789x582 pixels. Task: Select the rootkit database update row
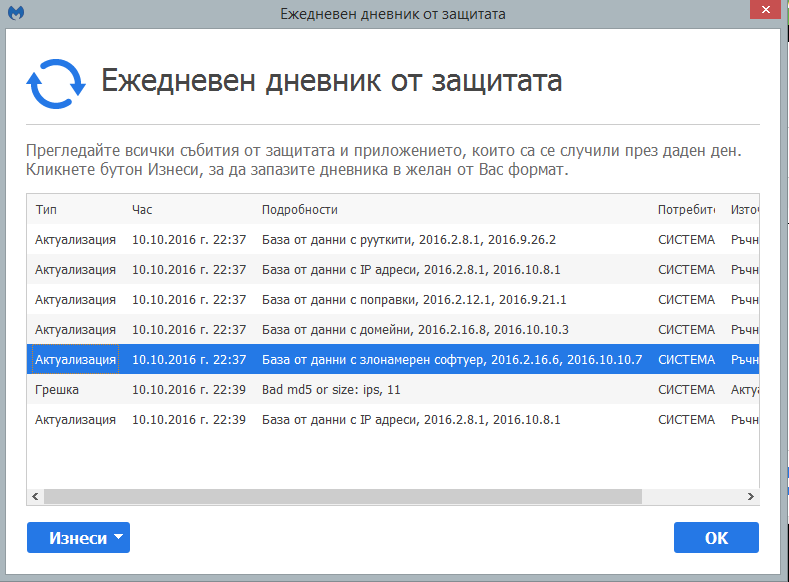tap(393, 239)
